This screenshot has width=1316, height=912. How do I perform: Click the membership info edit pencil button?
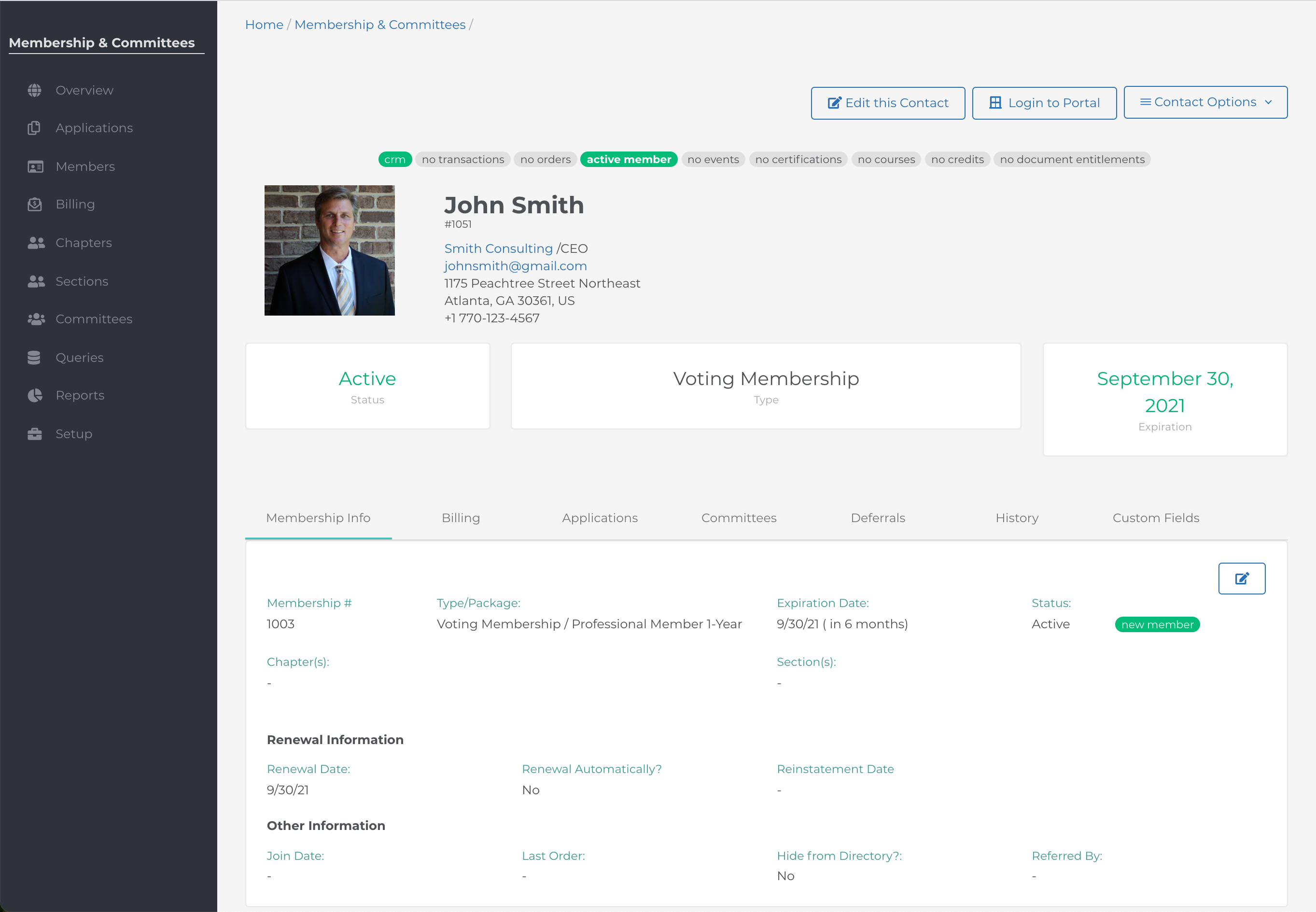click(x=1241, y=578)
